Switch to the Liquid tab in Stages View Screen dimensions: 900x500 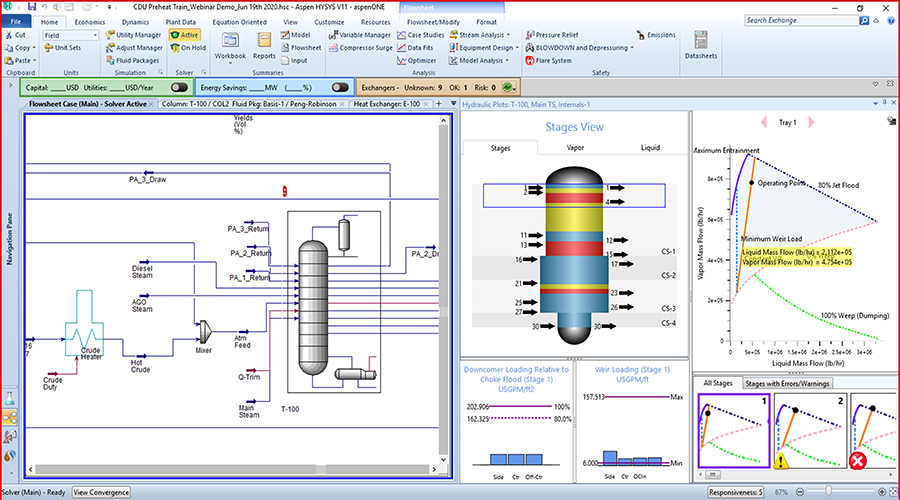pos(650,148)
